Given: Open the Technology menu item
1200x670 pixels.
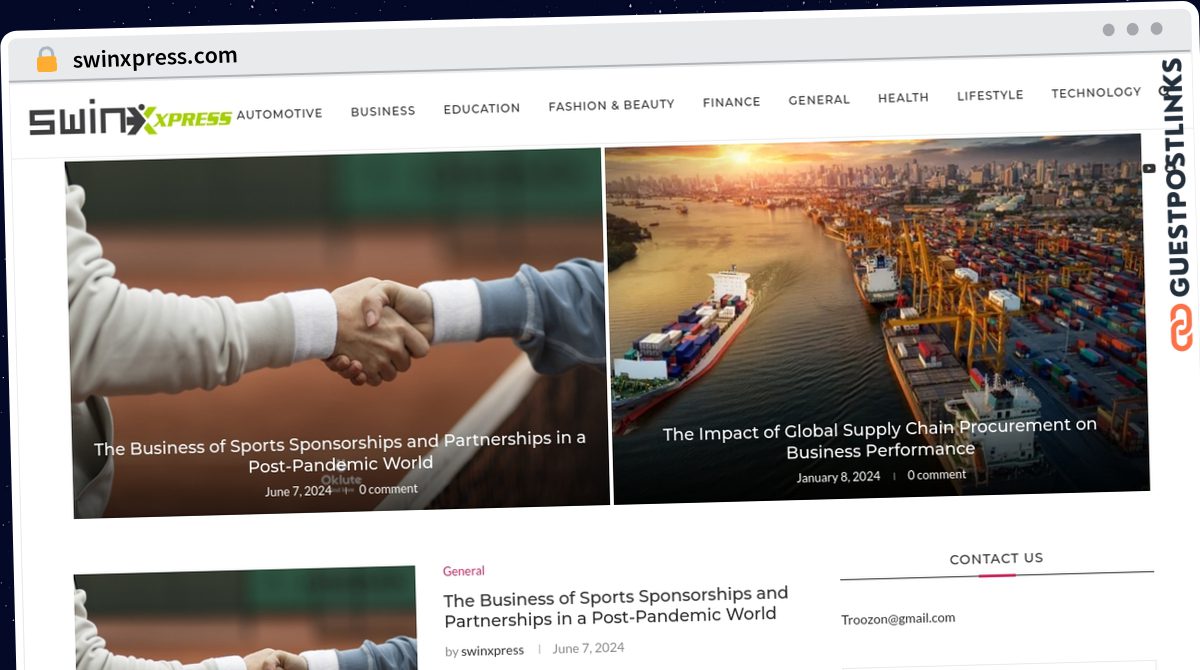Looking at the screenshot, I should [1096, 92].
